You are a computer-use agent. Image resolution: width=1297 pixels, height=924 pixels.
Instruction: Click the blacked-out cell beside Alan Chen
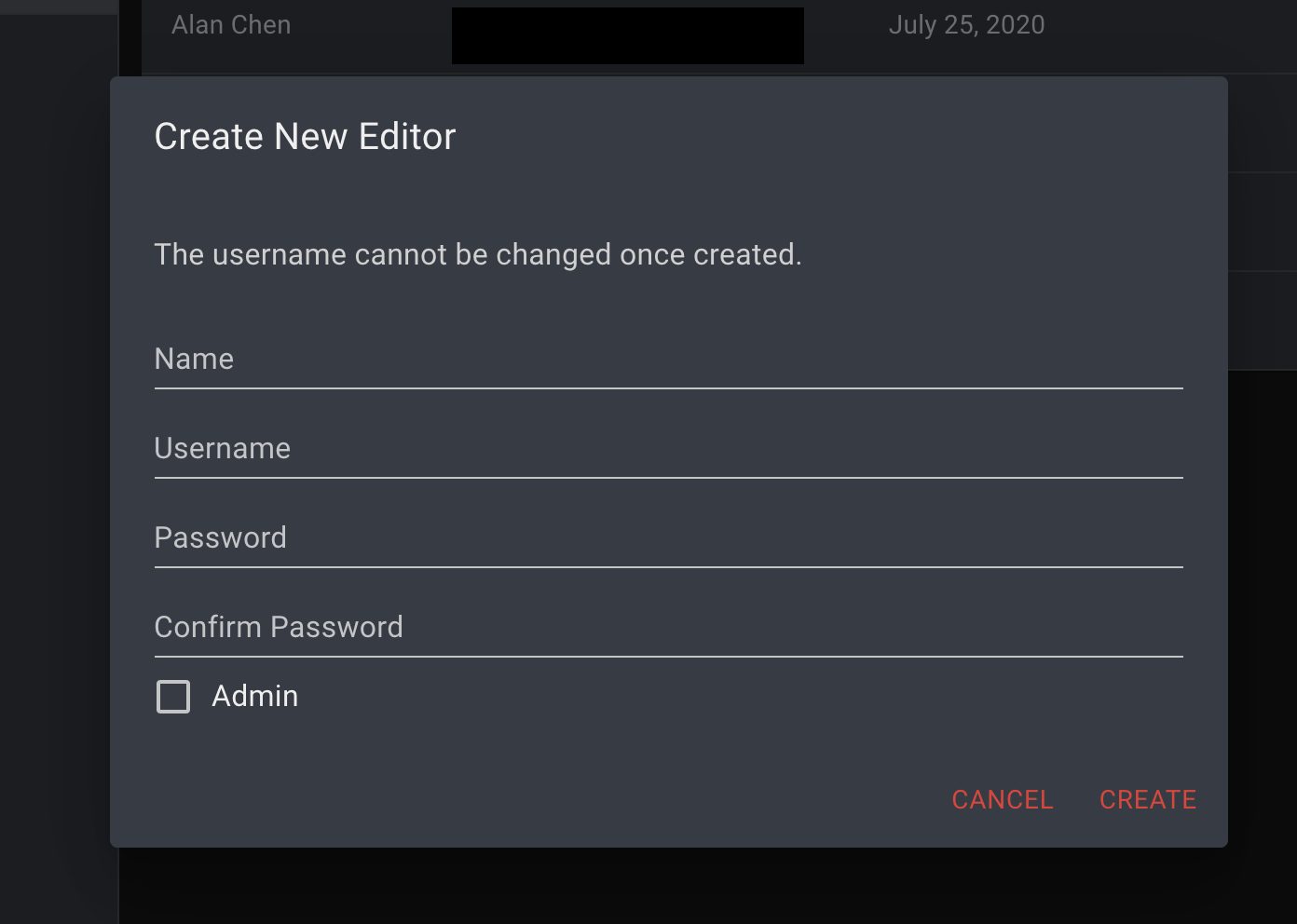[x=627, y=36]
